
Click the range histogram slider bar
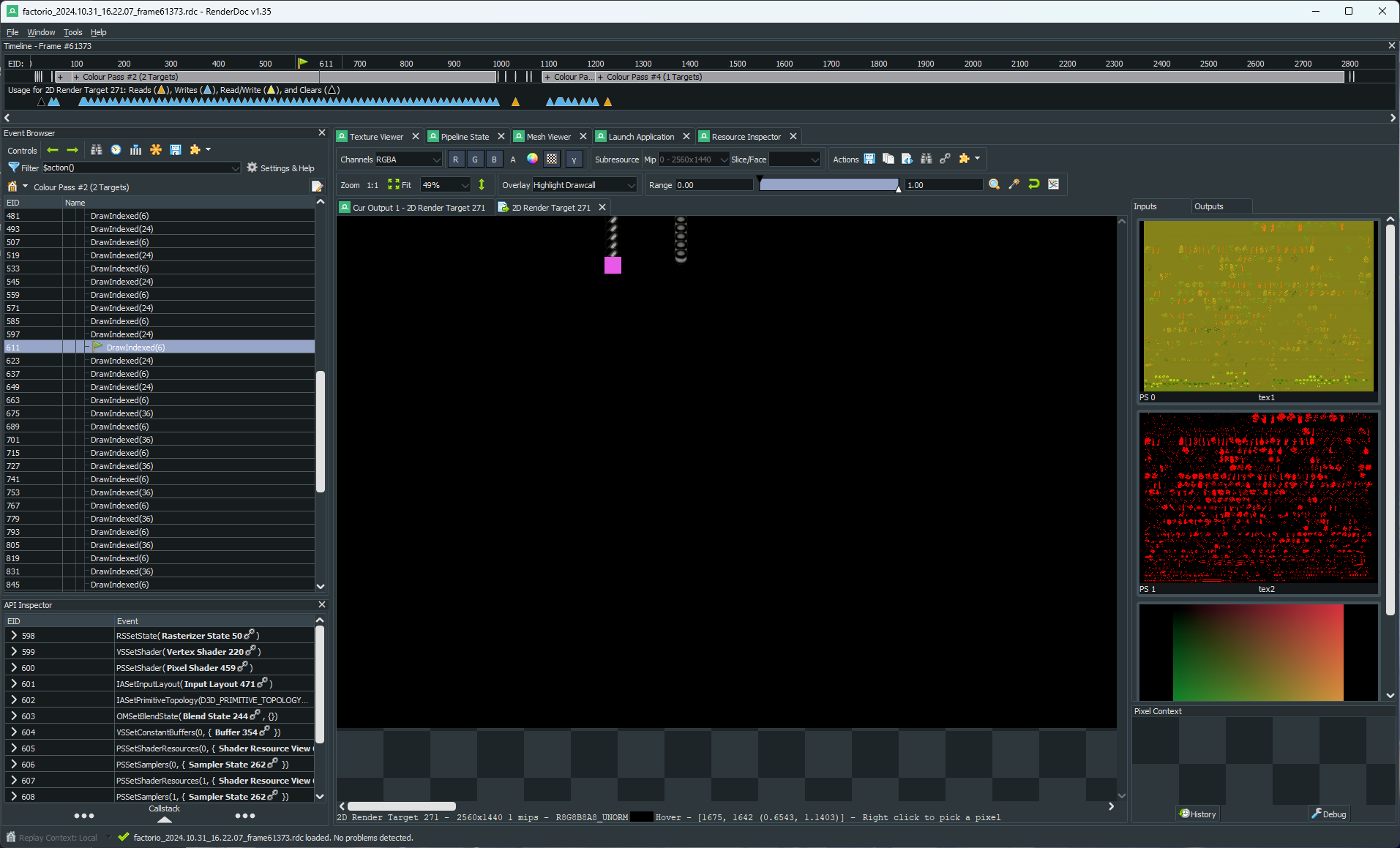pos(828,185)
